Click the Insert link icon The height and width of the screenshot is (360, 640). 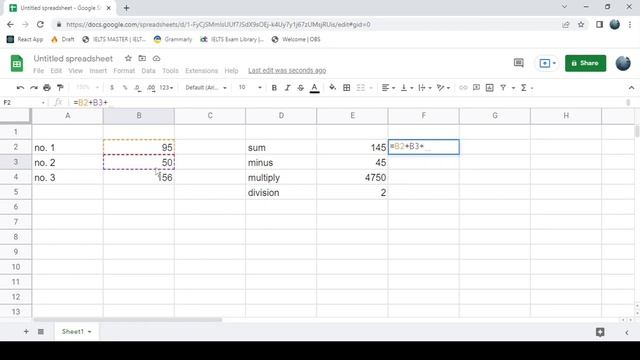pos(463,88)
